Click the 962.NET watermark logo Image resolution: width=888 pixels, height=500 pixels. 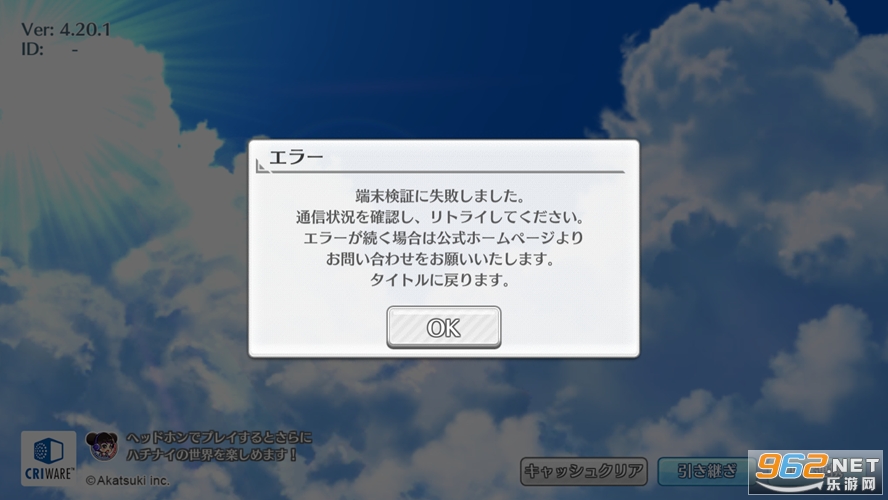[816, 472]
